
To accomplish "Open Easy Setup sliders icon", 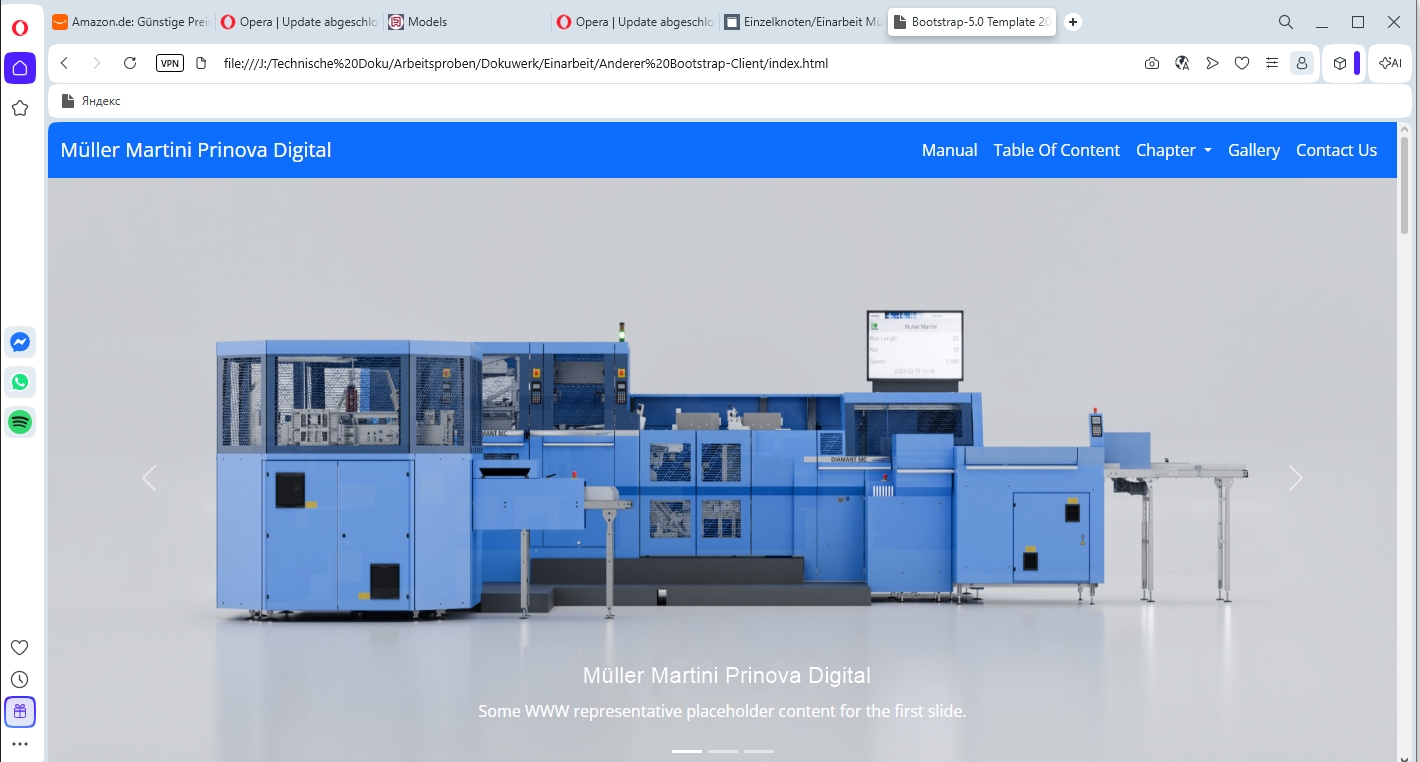I will [1272, 63].
